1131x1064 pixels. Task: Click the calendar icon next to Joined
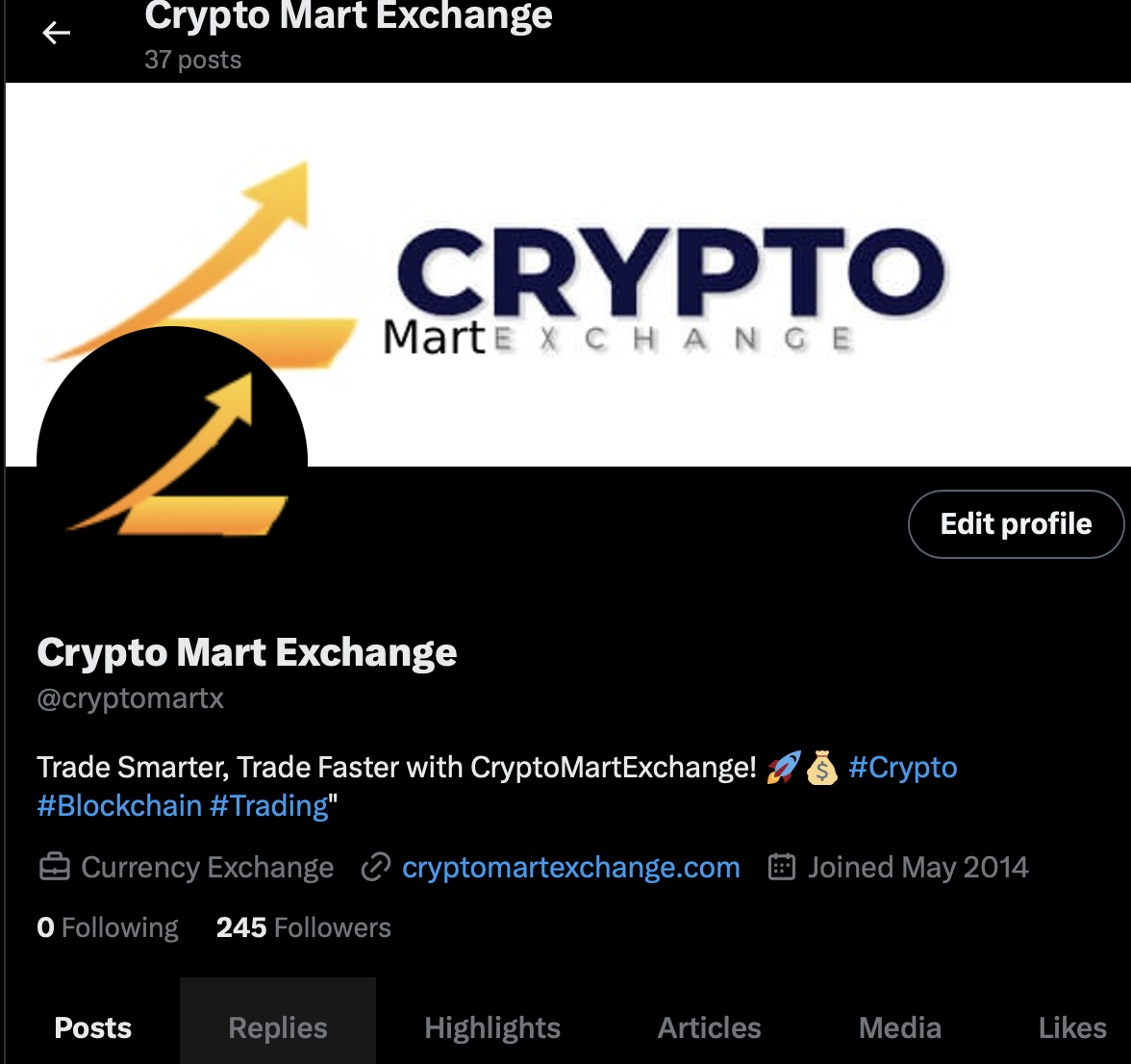[x=782, y=867]
